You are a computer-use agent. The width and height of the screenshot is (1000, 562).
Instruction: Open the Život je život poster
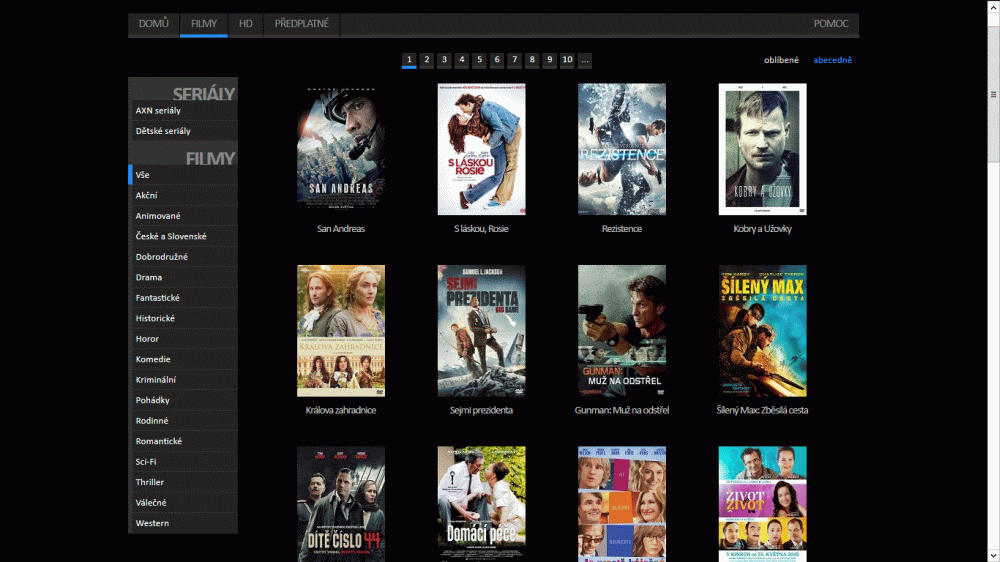[x=762, y=504]
